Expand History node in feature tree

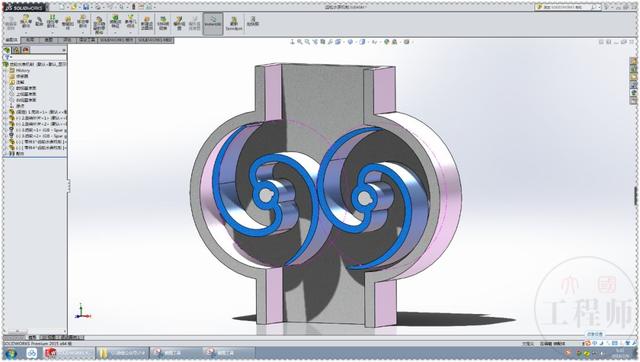(x=6, y=71)
